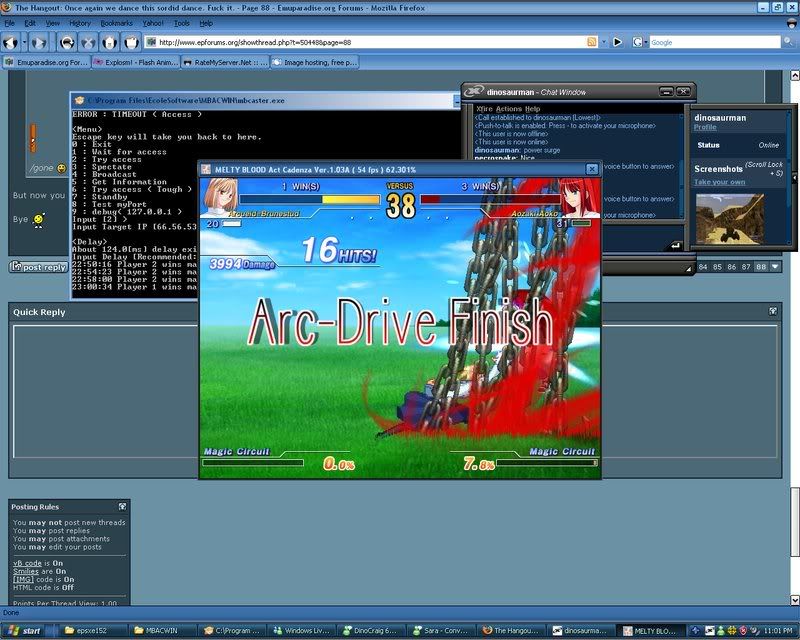Screen dimensions: 800x640
Task: Go to forum page 86
Action: point(732,267)
